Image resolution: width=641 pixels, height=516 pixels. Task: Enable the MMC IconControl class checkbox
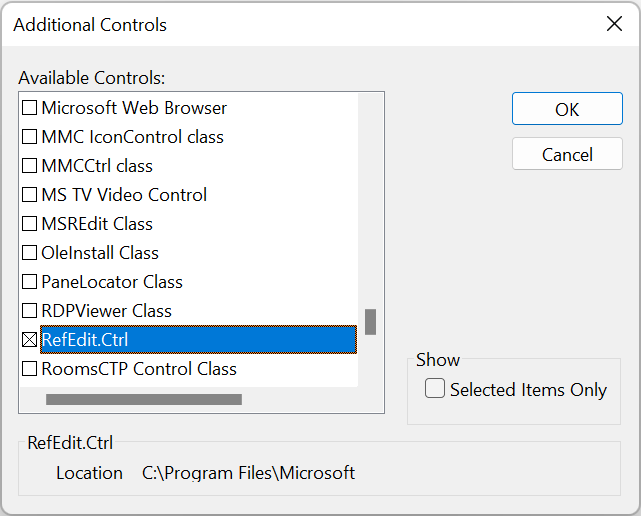pyautogui.click(x=29, y=137)
